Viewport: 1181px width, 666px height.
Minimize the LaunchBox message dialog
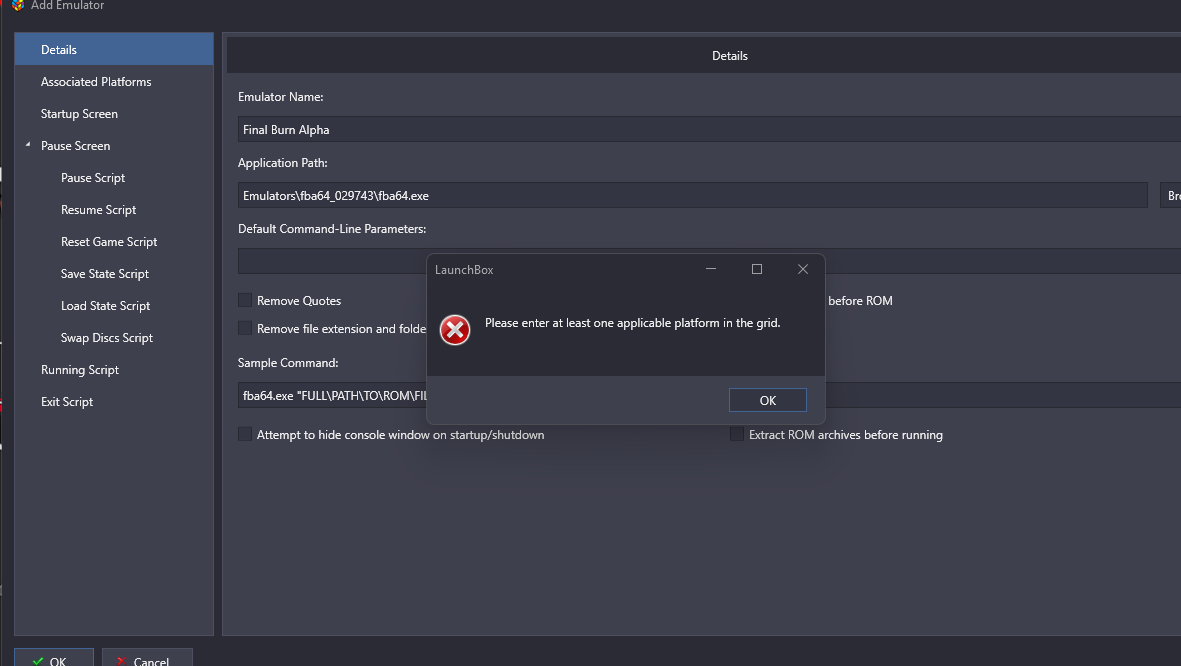point(710,269)
